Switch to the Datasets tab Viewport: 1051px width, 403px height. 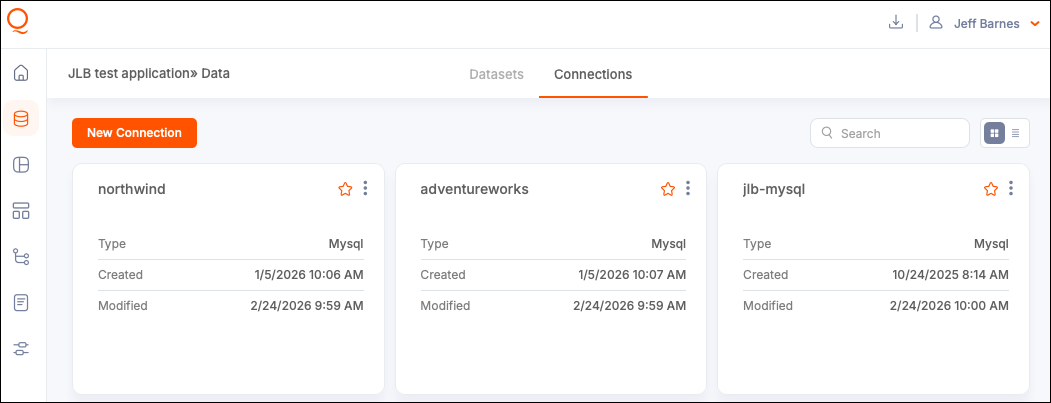pyautogui.click(x=496, y=74)
